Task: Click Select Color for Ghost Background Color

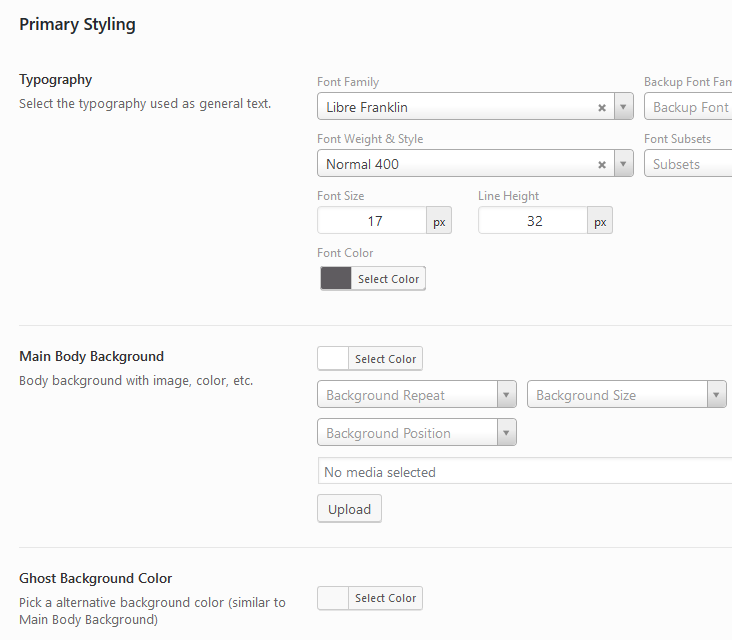Action: coord(385,598)
